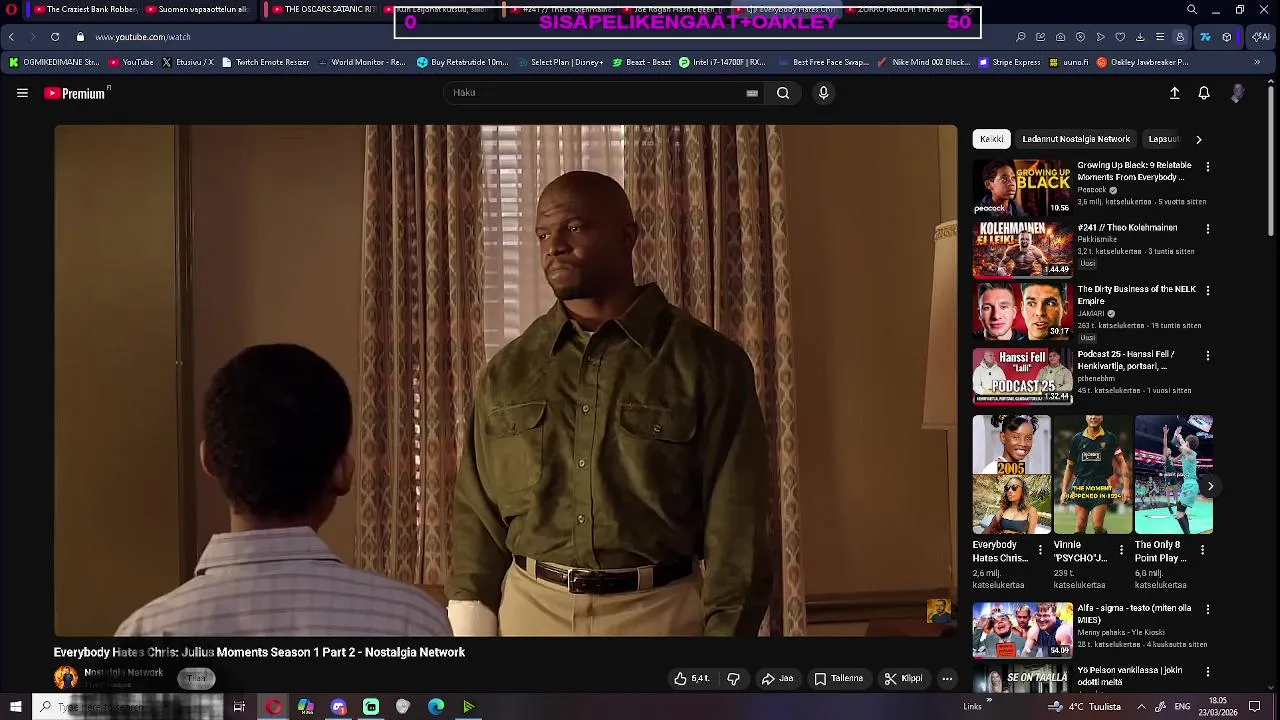The image size is (1280, 720).
Task: Select the Lapsuu filter chip
Action: tap(1165, 139)
